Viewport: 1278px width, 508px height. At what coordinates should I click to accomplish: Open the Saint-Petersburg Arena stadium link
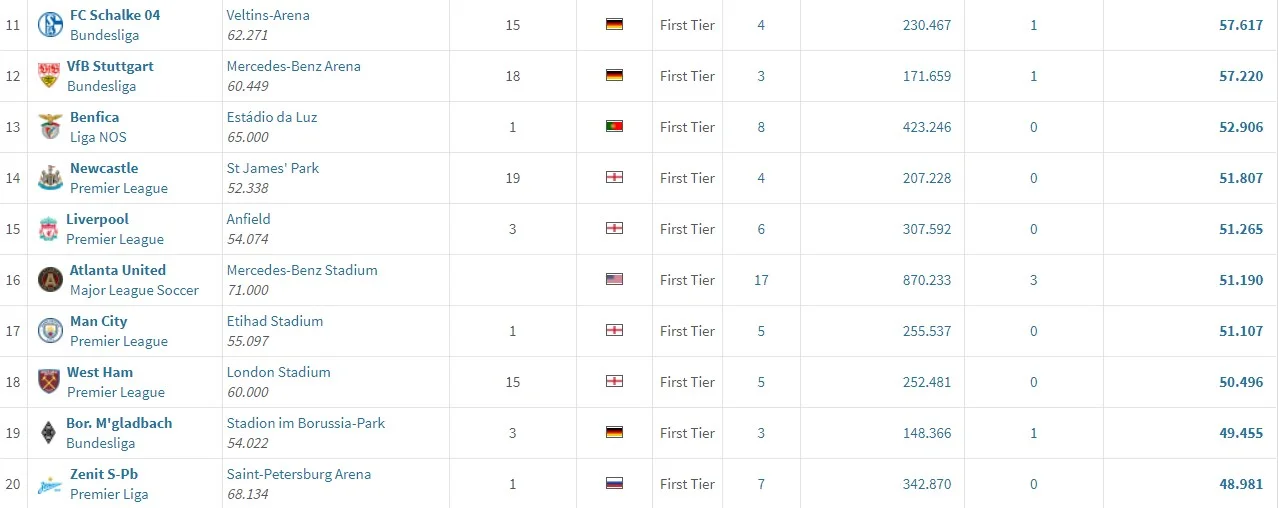[x=299, y=474]
